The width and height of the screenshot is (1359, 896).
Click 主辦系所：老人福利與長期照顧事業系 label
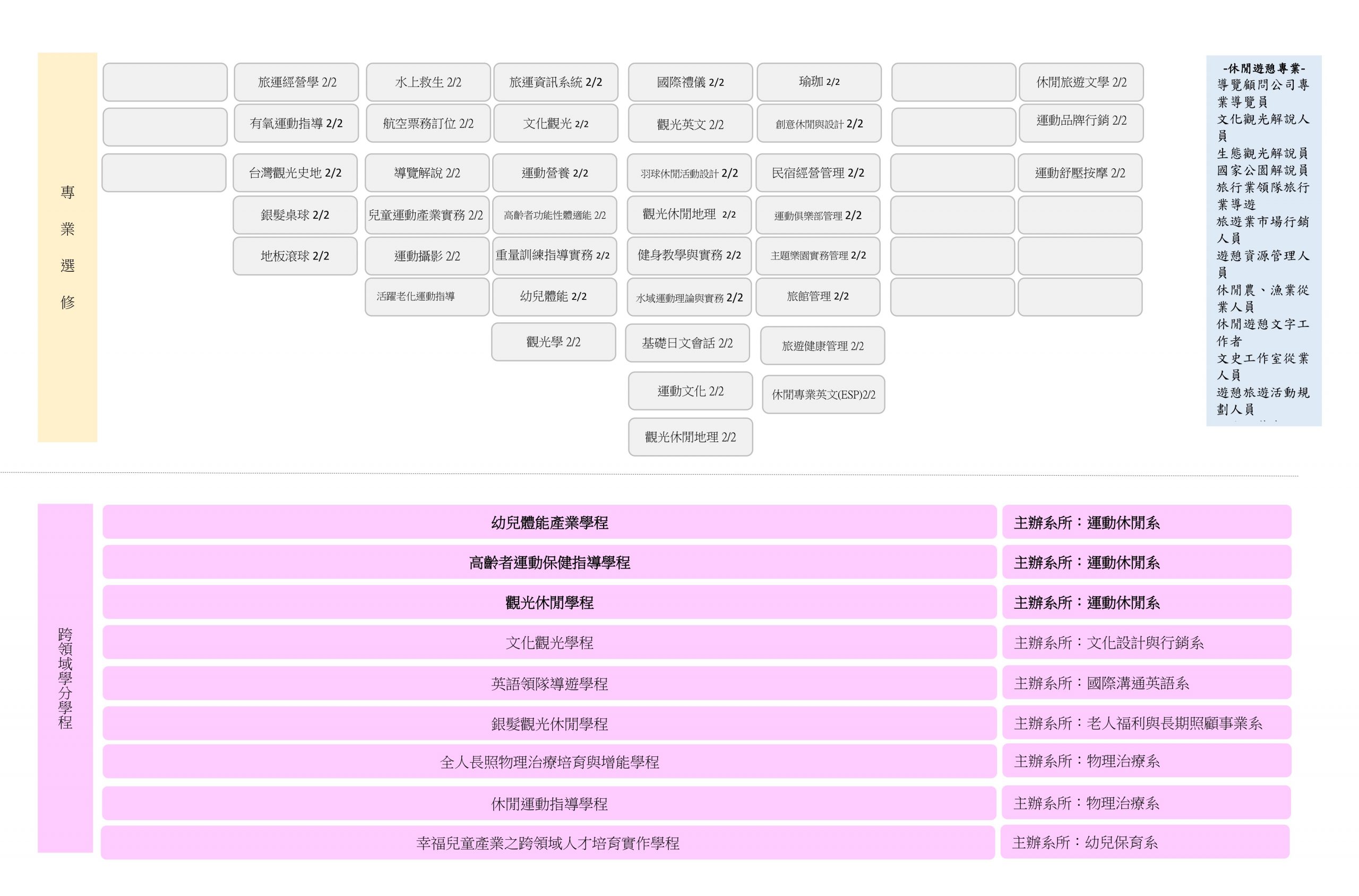(1147, 723)
